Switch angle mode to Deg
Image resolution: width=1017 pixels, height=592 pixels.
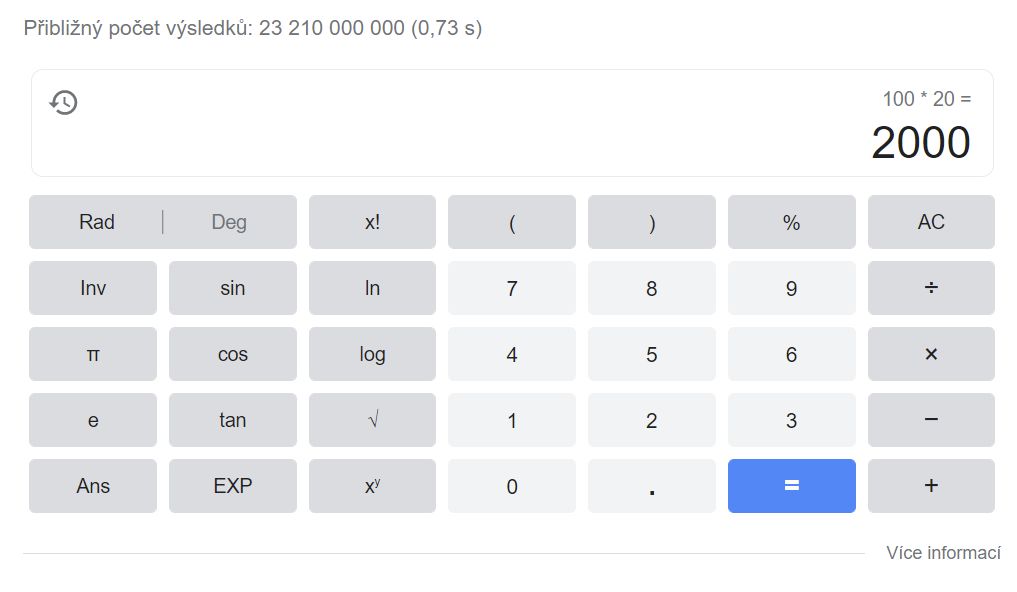(229, 222)
